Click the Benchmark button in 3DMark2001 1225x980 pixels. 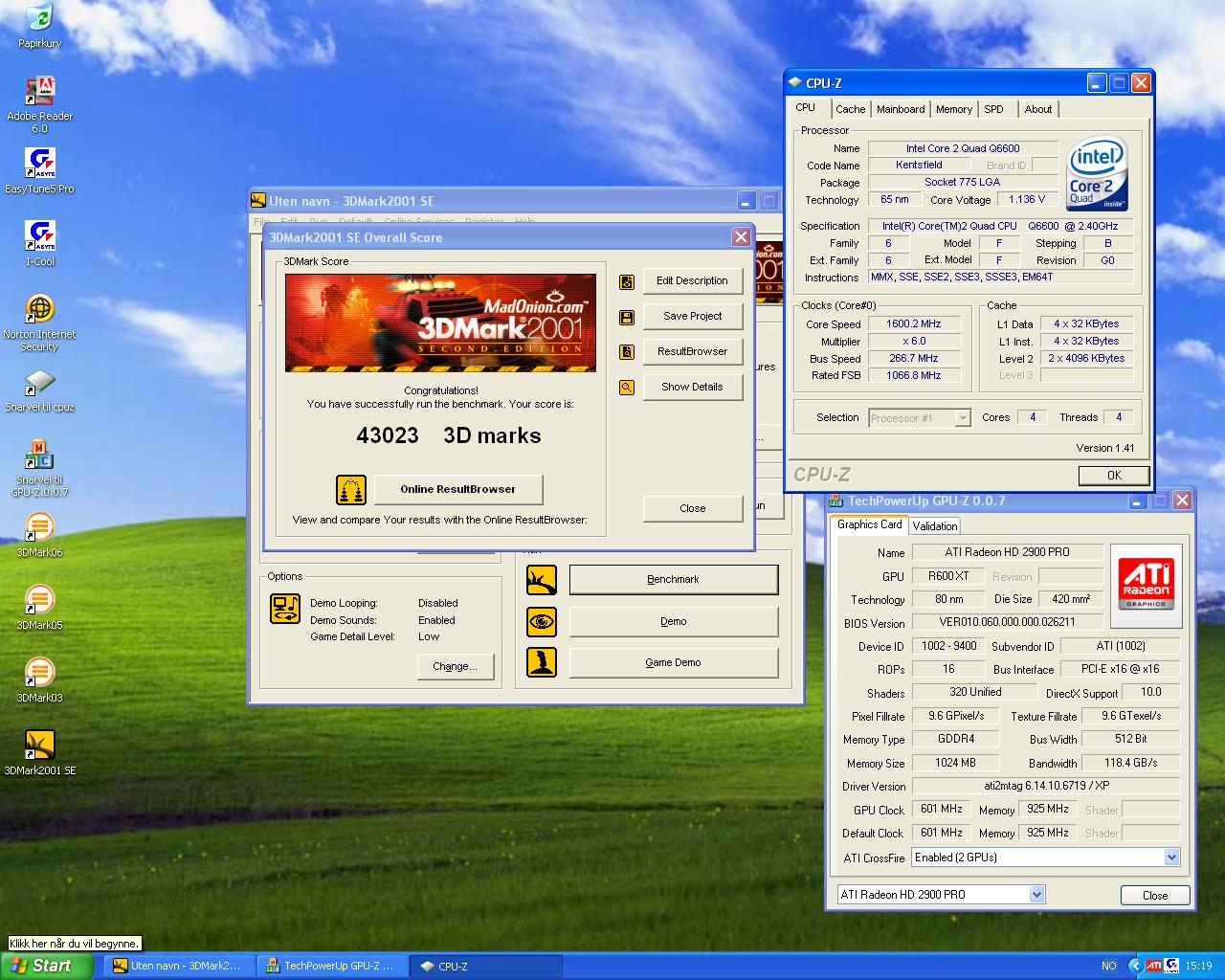tap(674, 580)
